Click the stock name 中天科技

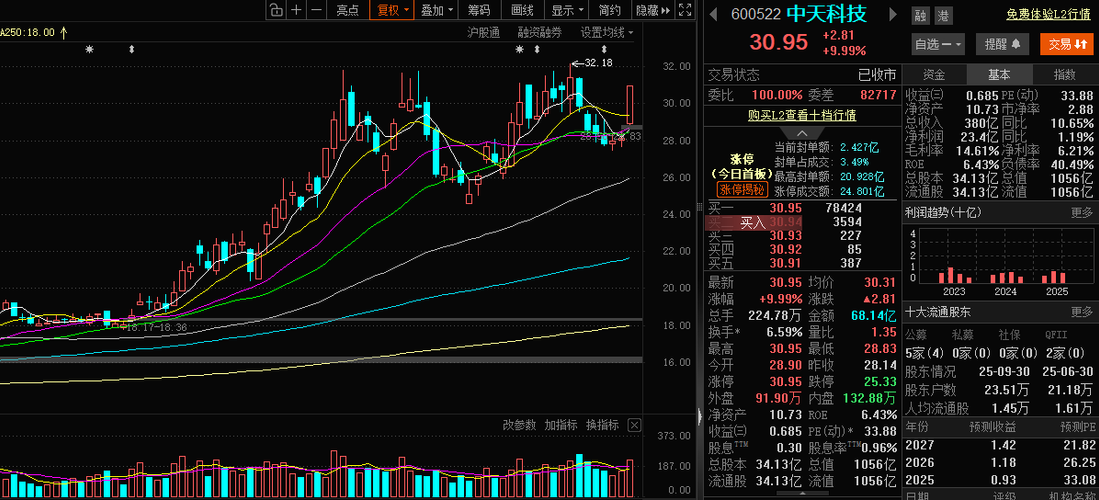(826, 14)
